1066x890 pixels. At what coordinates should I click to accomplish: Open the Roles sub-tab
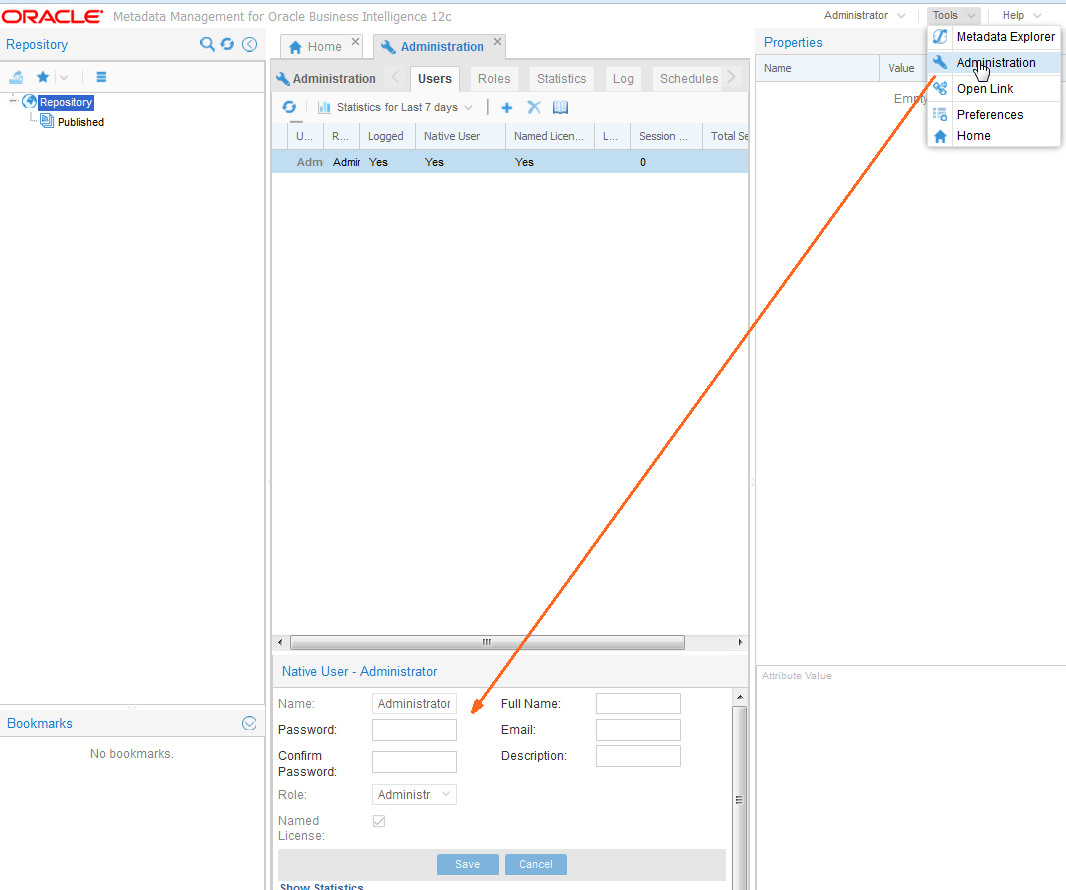coord(494,79)
